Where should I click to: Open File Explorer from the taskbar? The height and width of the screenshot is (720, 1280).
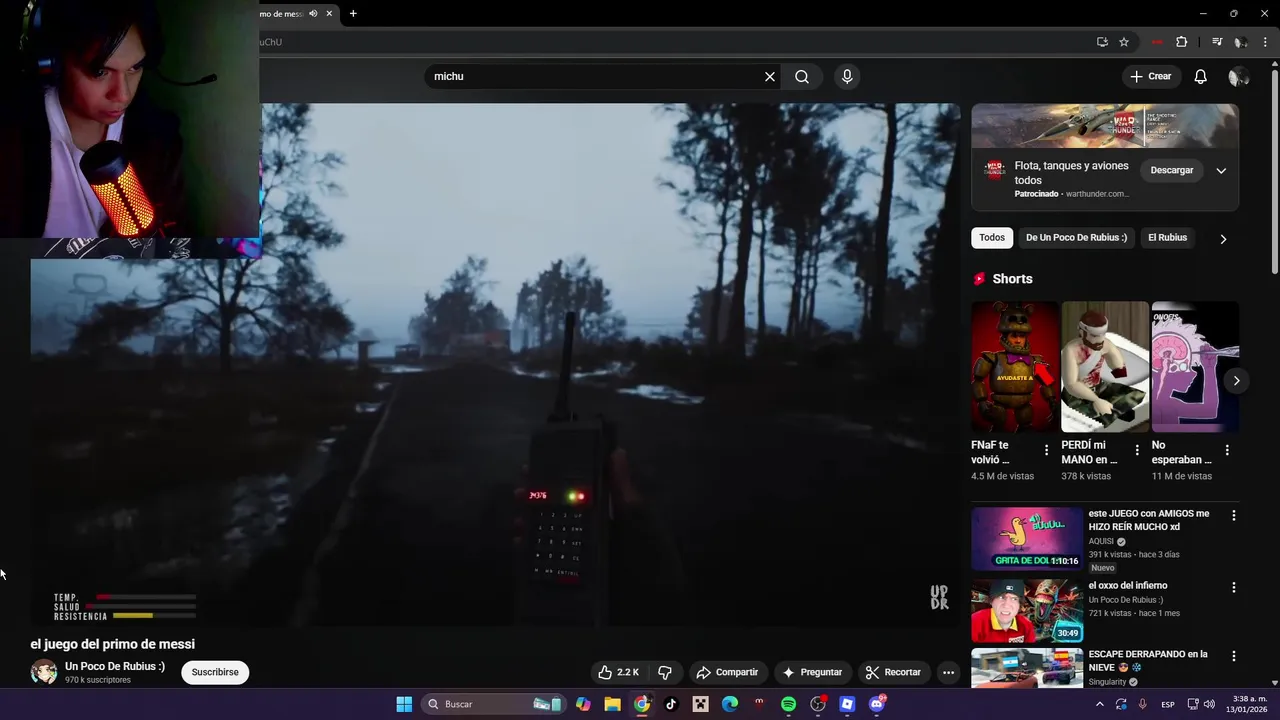[612, 704]
